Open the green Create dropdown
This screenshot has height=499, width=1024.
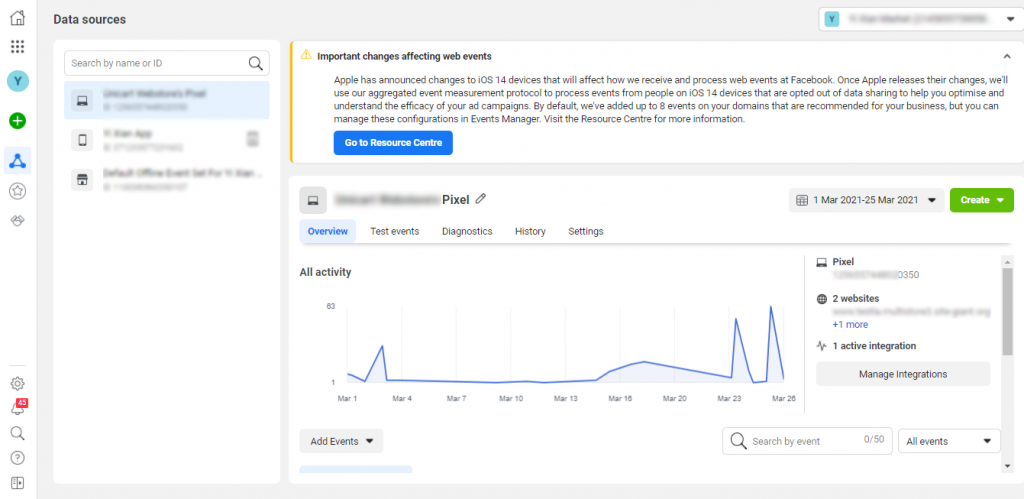(x=982, y=200)
